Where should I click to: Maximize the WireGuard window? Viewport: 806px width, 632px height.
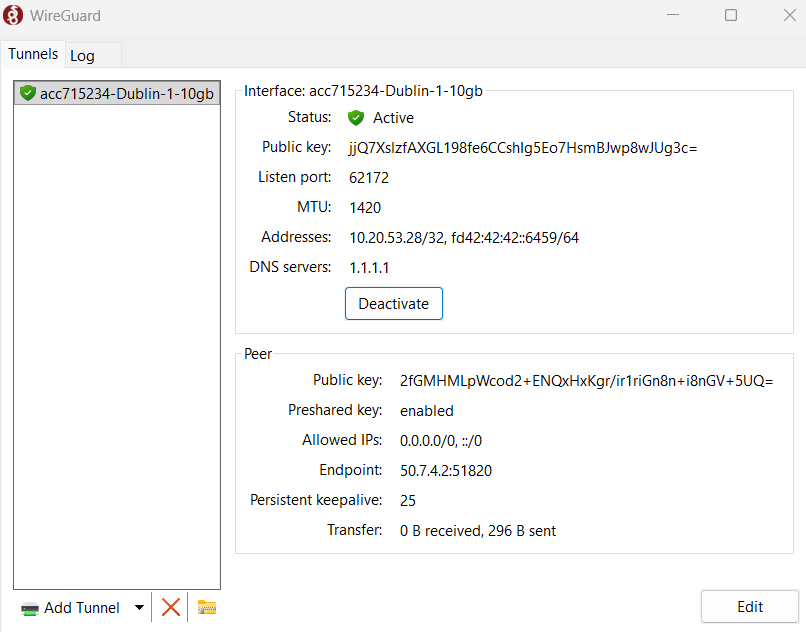730,15
